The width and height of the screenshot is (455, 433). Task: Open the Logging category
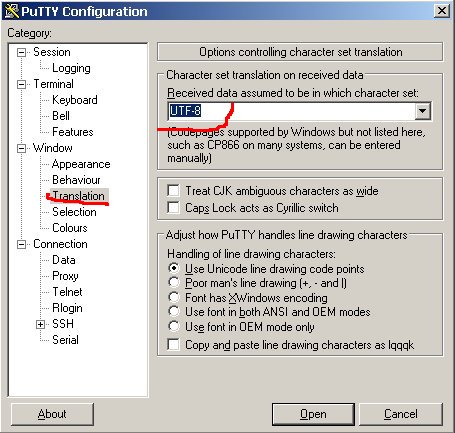point(71,68)
